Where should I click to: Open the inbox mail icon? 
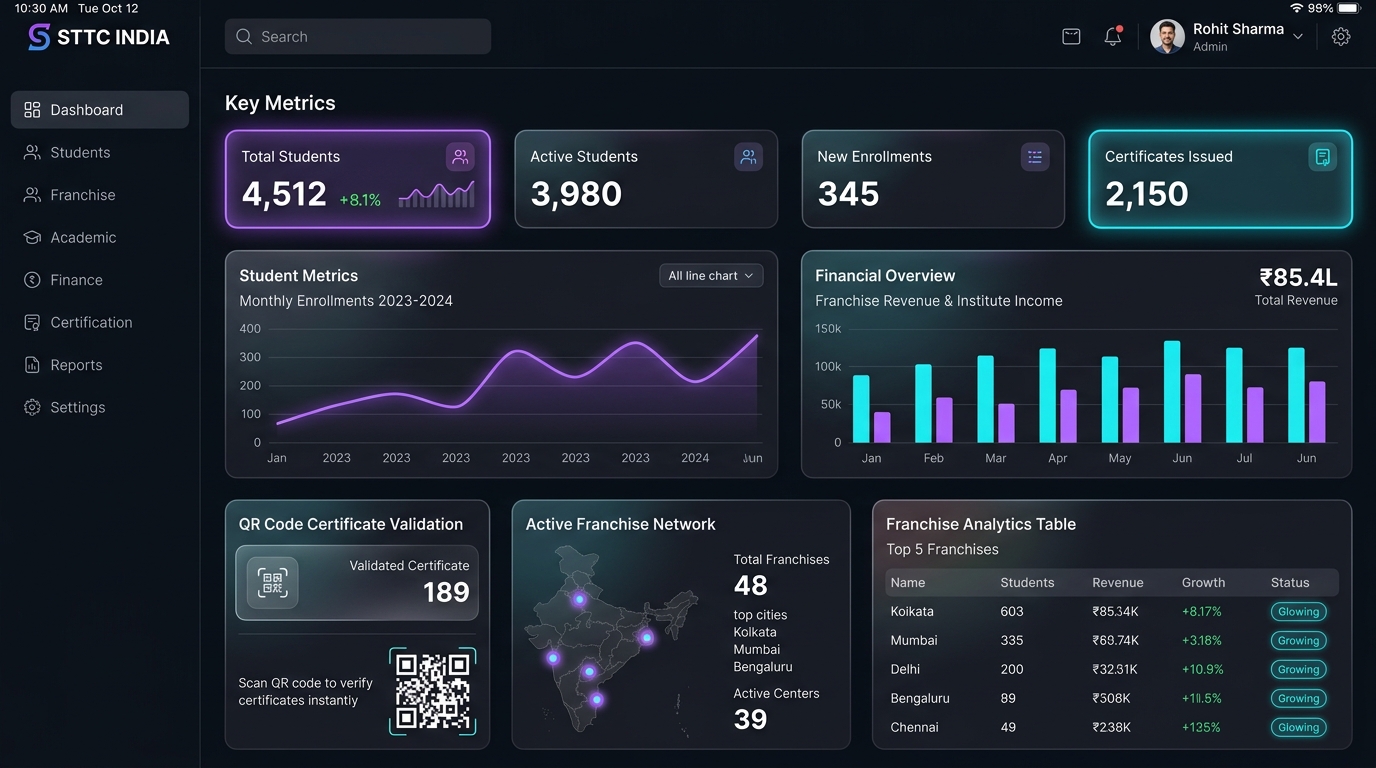pos(1071,37)
